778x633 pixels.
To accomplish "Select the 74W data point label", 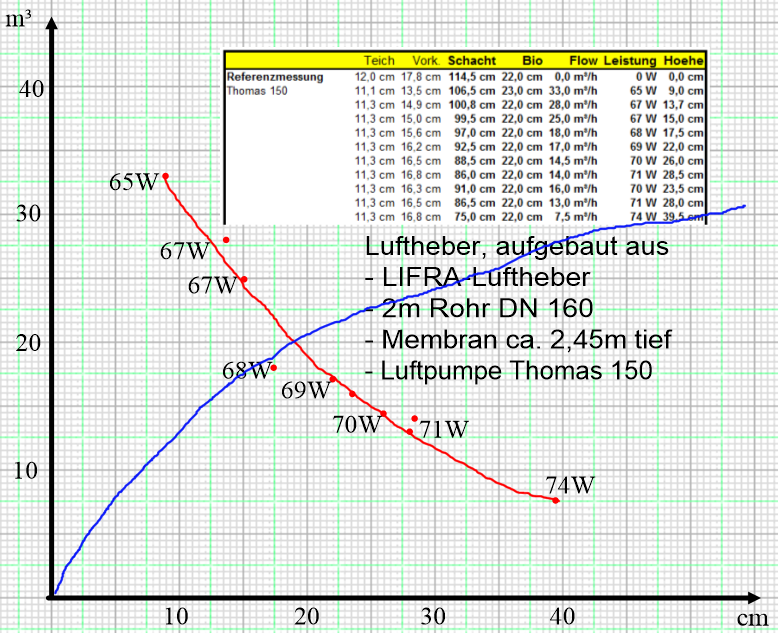I will point(570,485).
